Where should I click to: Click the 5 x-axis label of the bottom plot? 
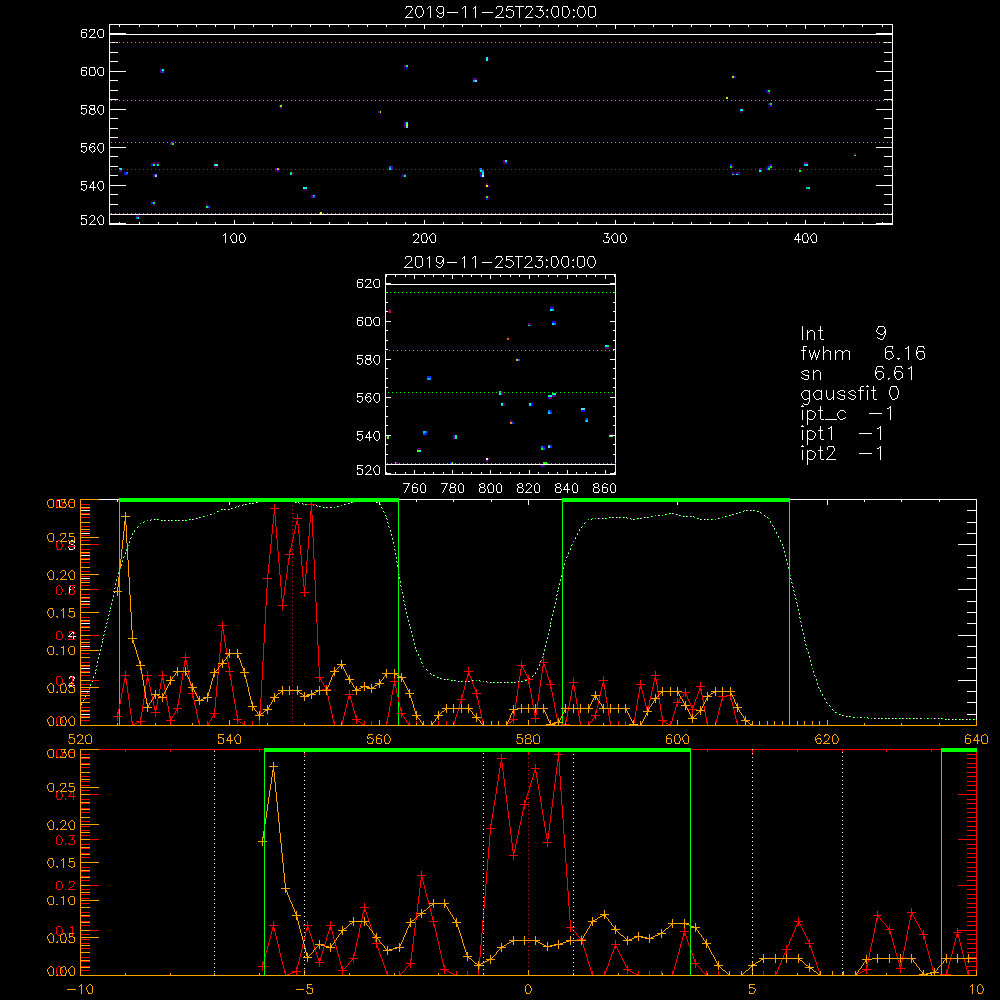tap(753, 990)
